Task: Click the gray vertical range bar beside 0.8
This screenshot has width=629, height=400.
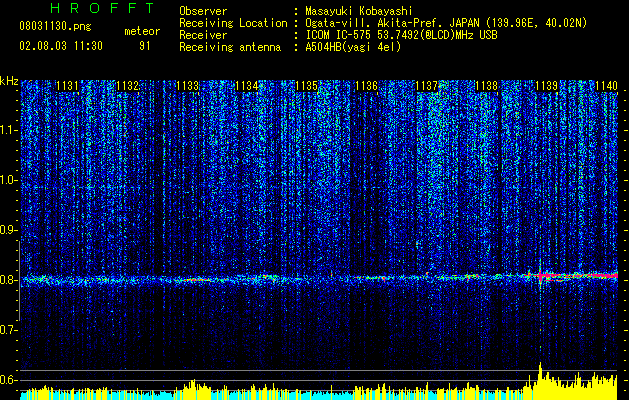Action: click(x=19, y=281)
